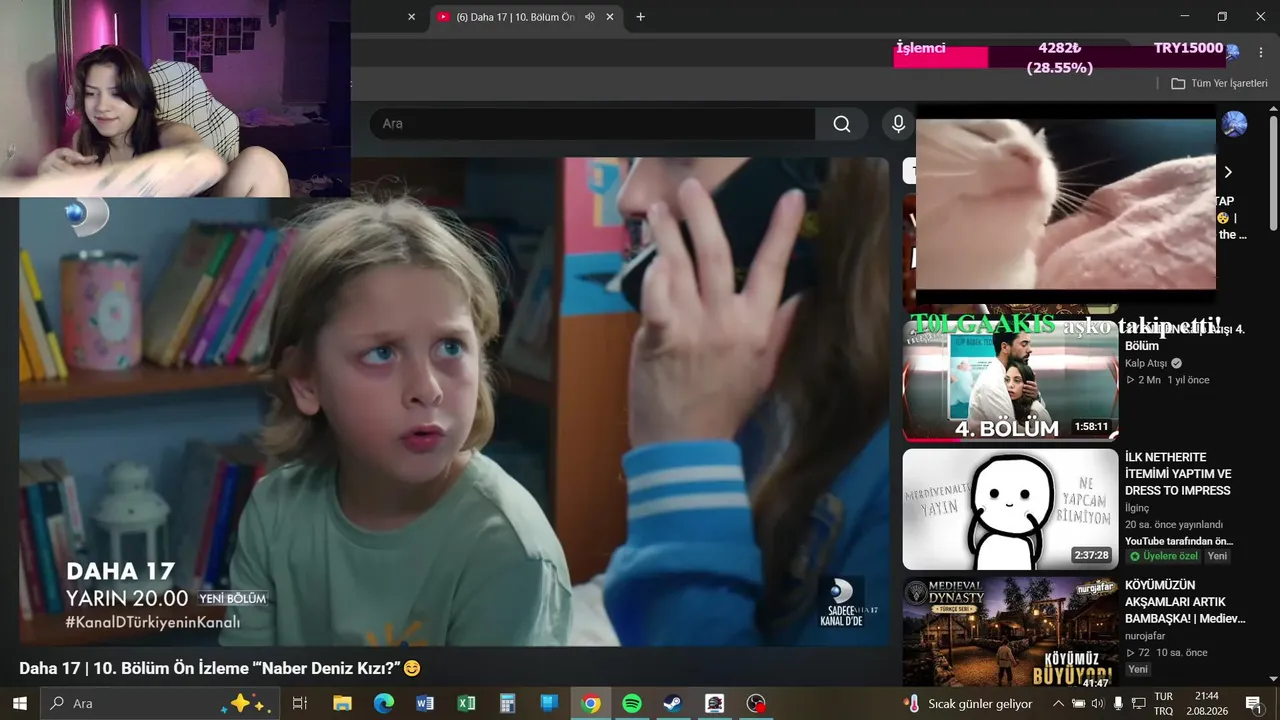This screenshot has width=1280, height=720.
Task: Open File Explorer from the taskbar
Action: click(342, 703)
